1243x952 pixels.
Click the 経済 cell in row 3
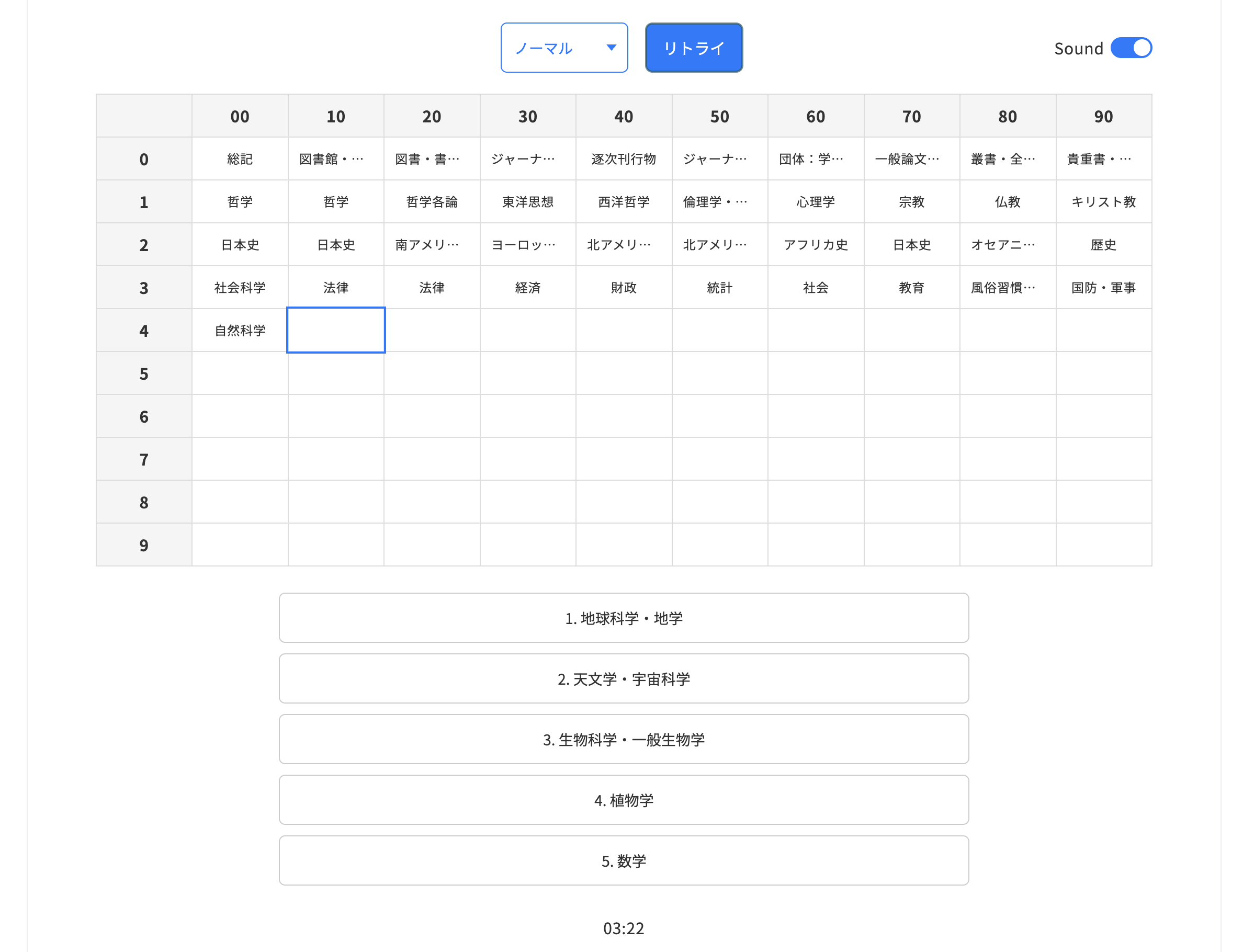point(528,287)
